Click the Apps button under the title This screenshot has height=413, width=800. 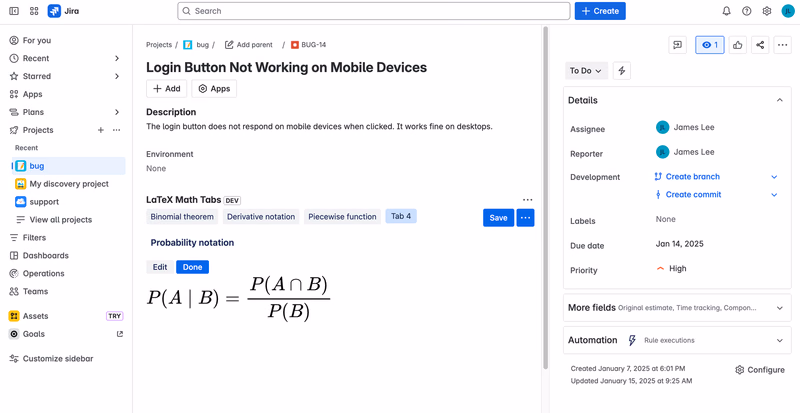[x=214, y=88]
